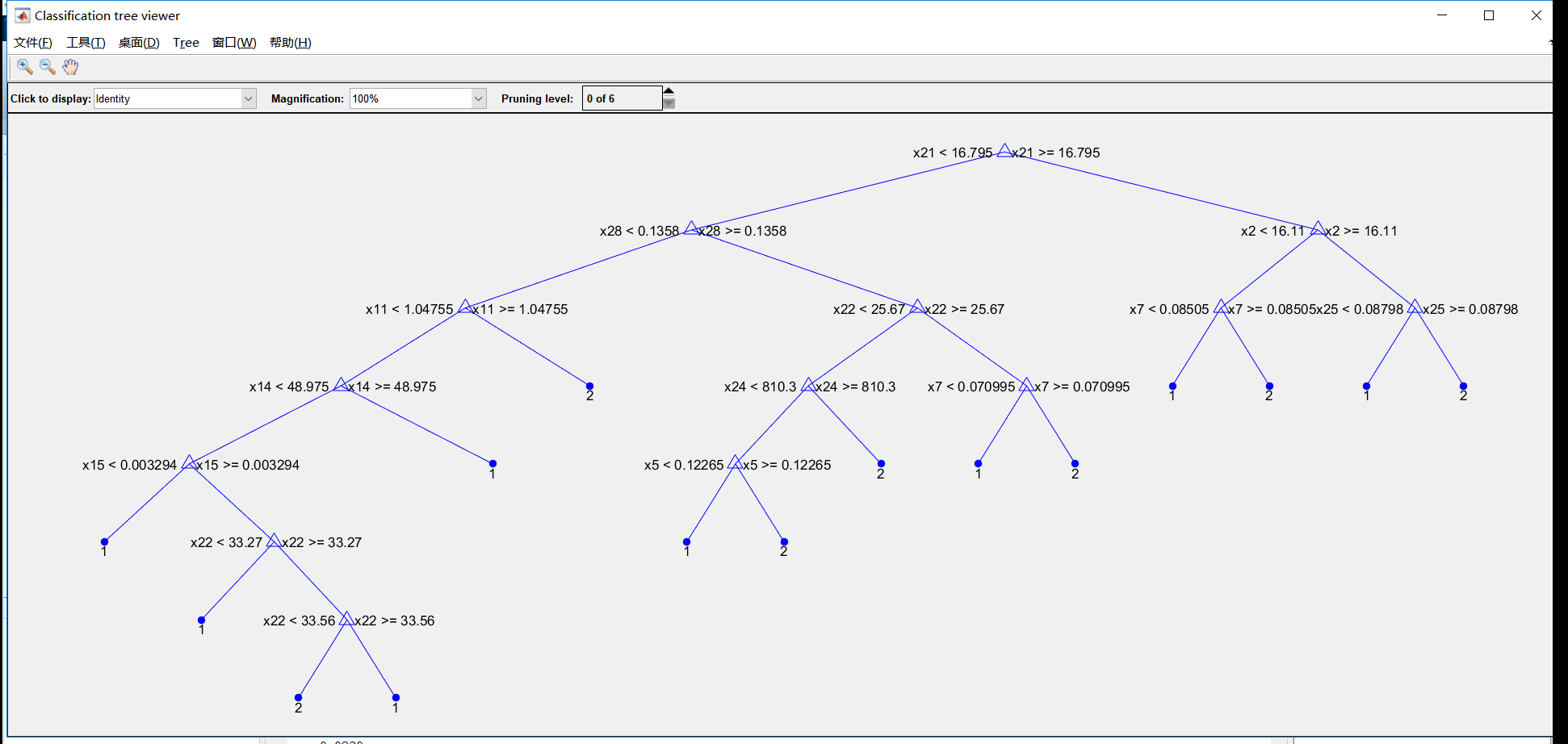1568x744 pixels.
Task: Minimize the Classification tree viewer window
Action: pos(1442,15)
